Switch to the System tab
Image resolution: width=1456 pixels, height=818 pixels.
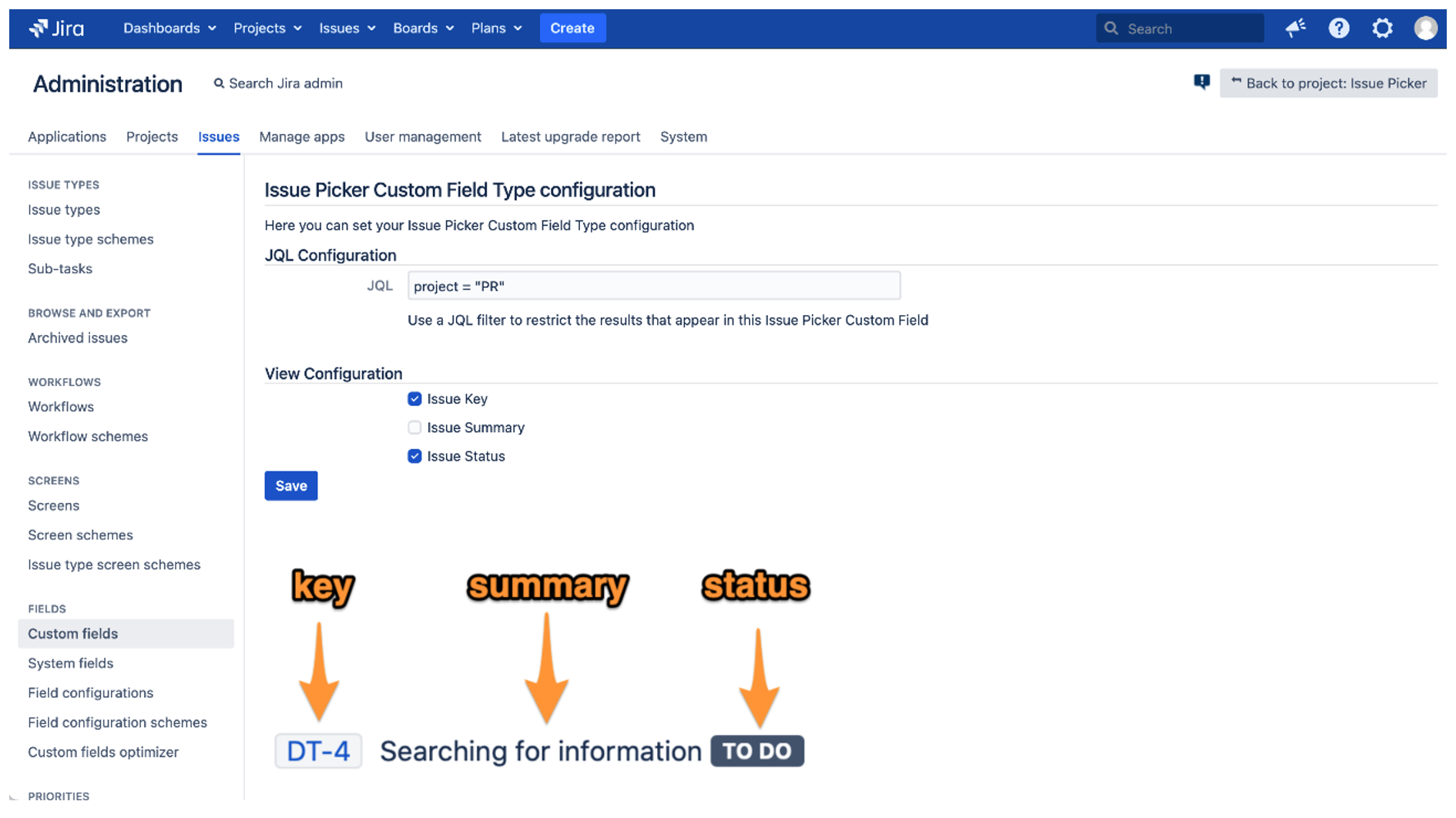[683, 137]
